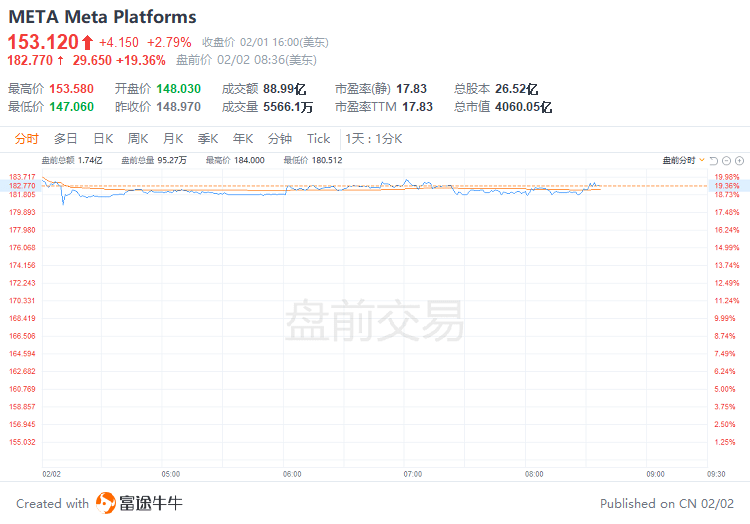Image resolution: width=750 pixels, height=524 pixels.
Task: Zoom in the chart with plus icon
Action: pyautogui.click(x=740, y=160)
